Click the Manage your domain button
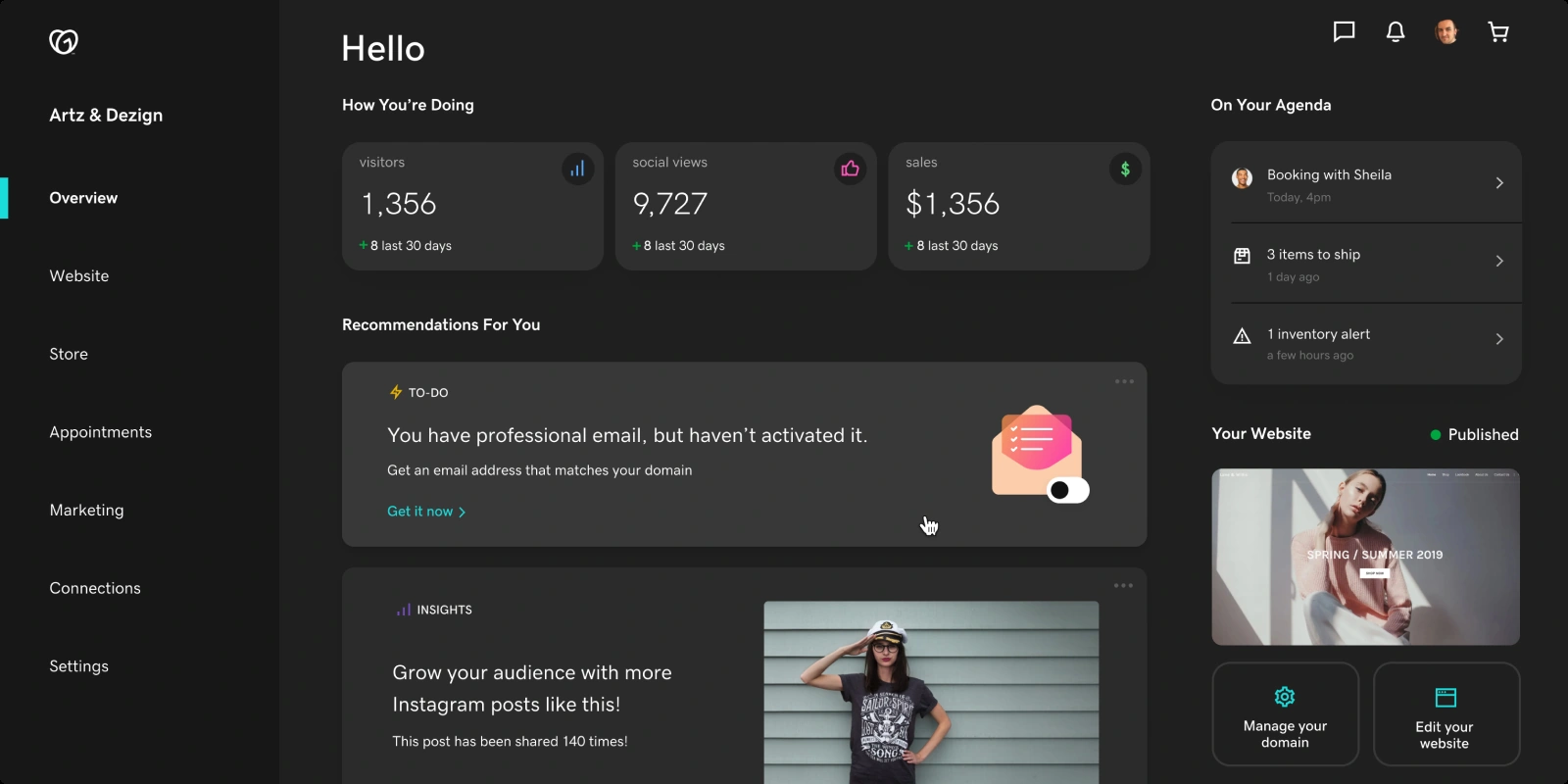Screen dimensions: 1568x784 [x=1285, y=714]
